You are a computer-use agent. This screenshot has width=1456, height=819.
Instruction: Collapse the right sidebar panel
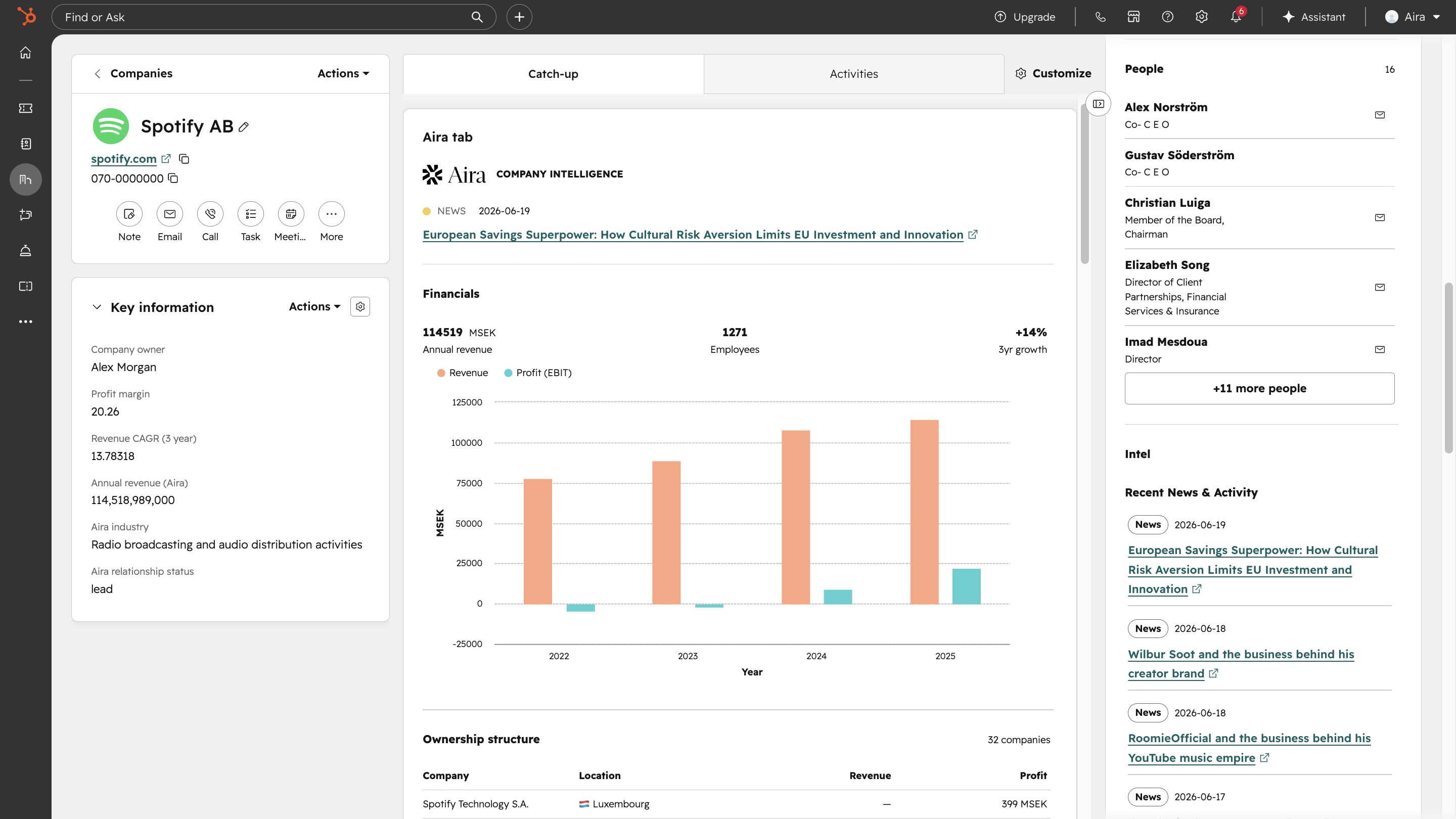coord(1098,104)
